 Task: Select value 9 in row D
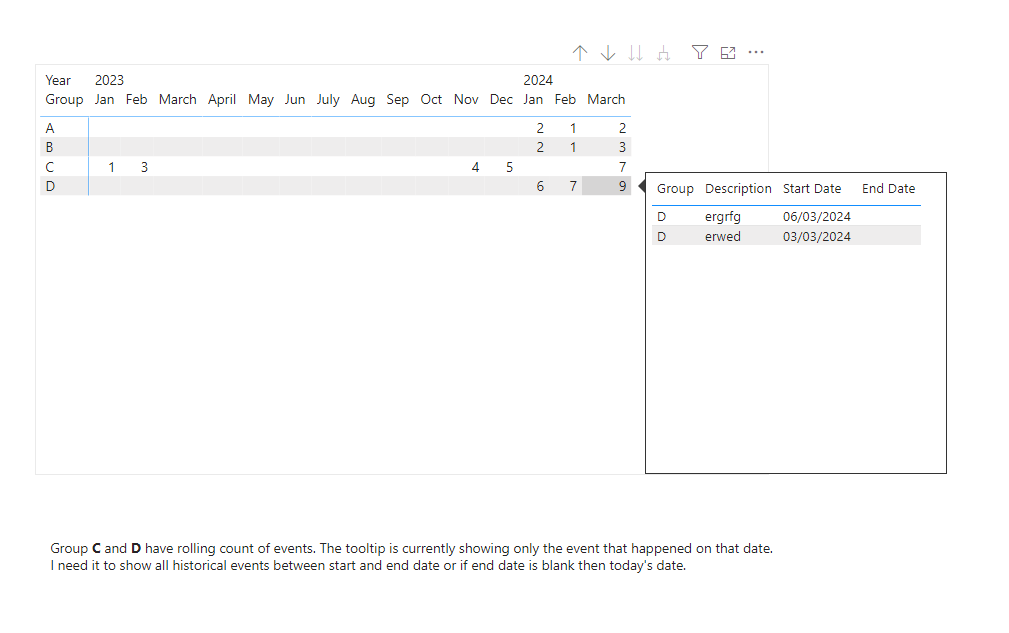coord(622,187)
